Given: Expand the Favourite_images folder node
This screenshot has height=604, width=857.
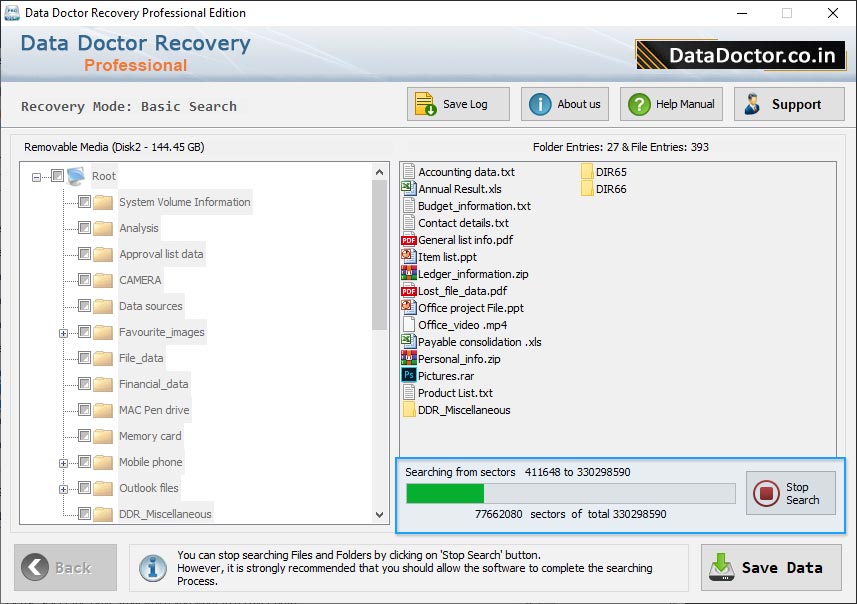Looking at the screenshot, I should [x=64, y=333].
